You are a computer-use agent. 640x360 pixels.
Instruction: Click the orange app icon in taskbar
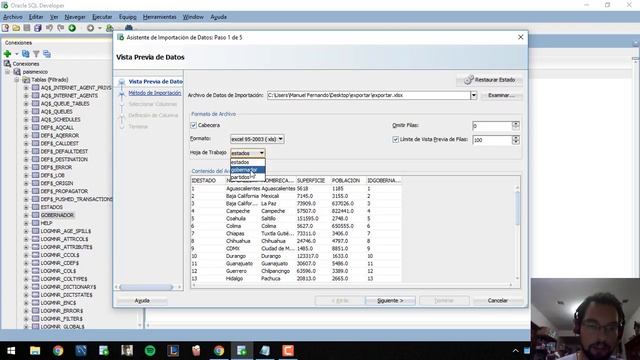click(288, 351)
